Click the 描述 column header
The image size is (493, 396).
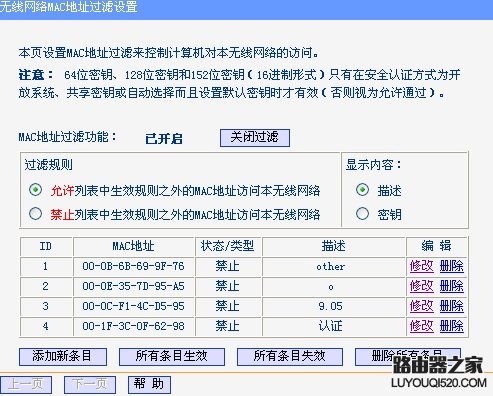pos(334,246)
